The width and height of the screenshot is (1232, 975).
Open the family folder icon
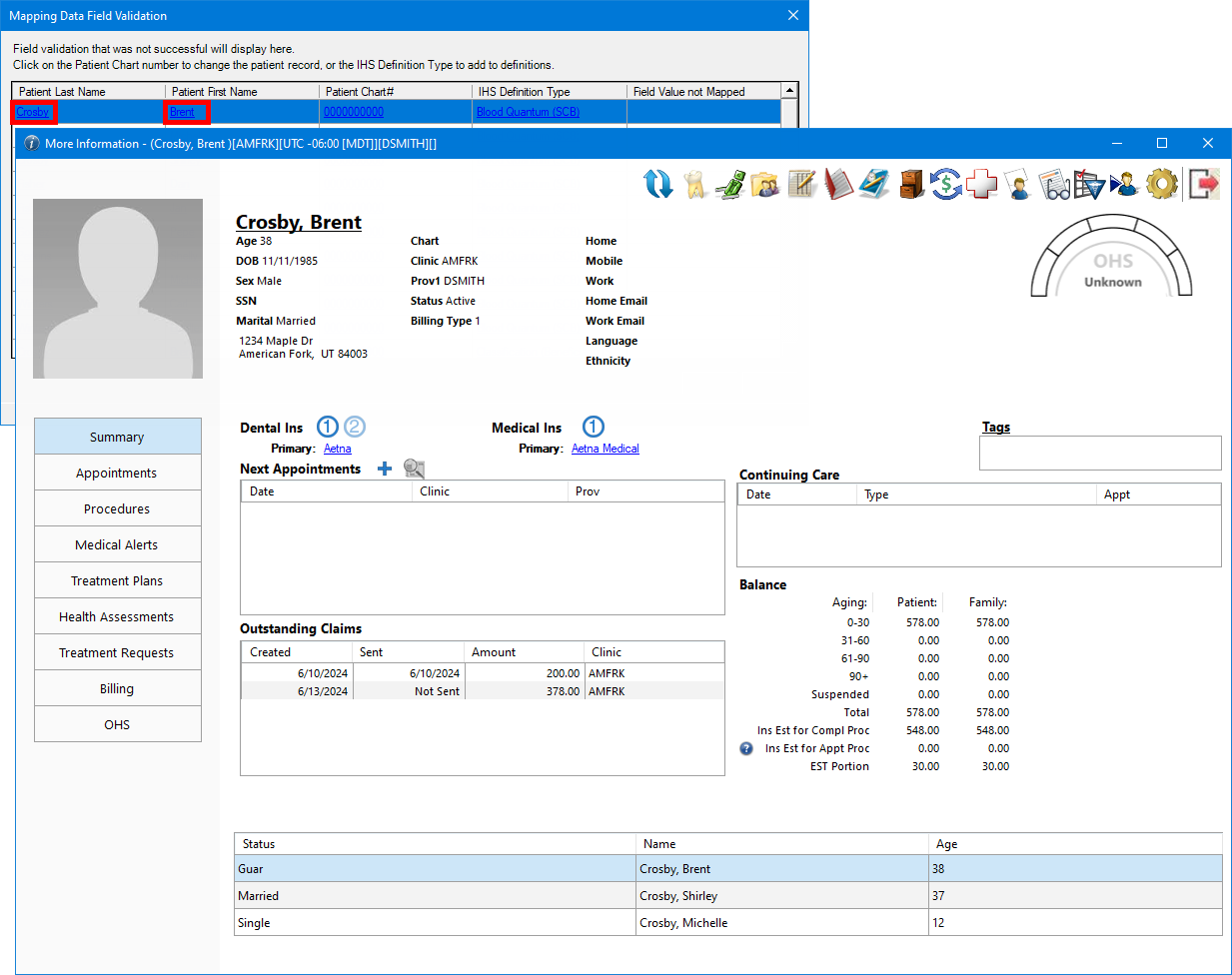click(x=765, y=184)
